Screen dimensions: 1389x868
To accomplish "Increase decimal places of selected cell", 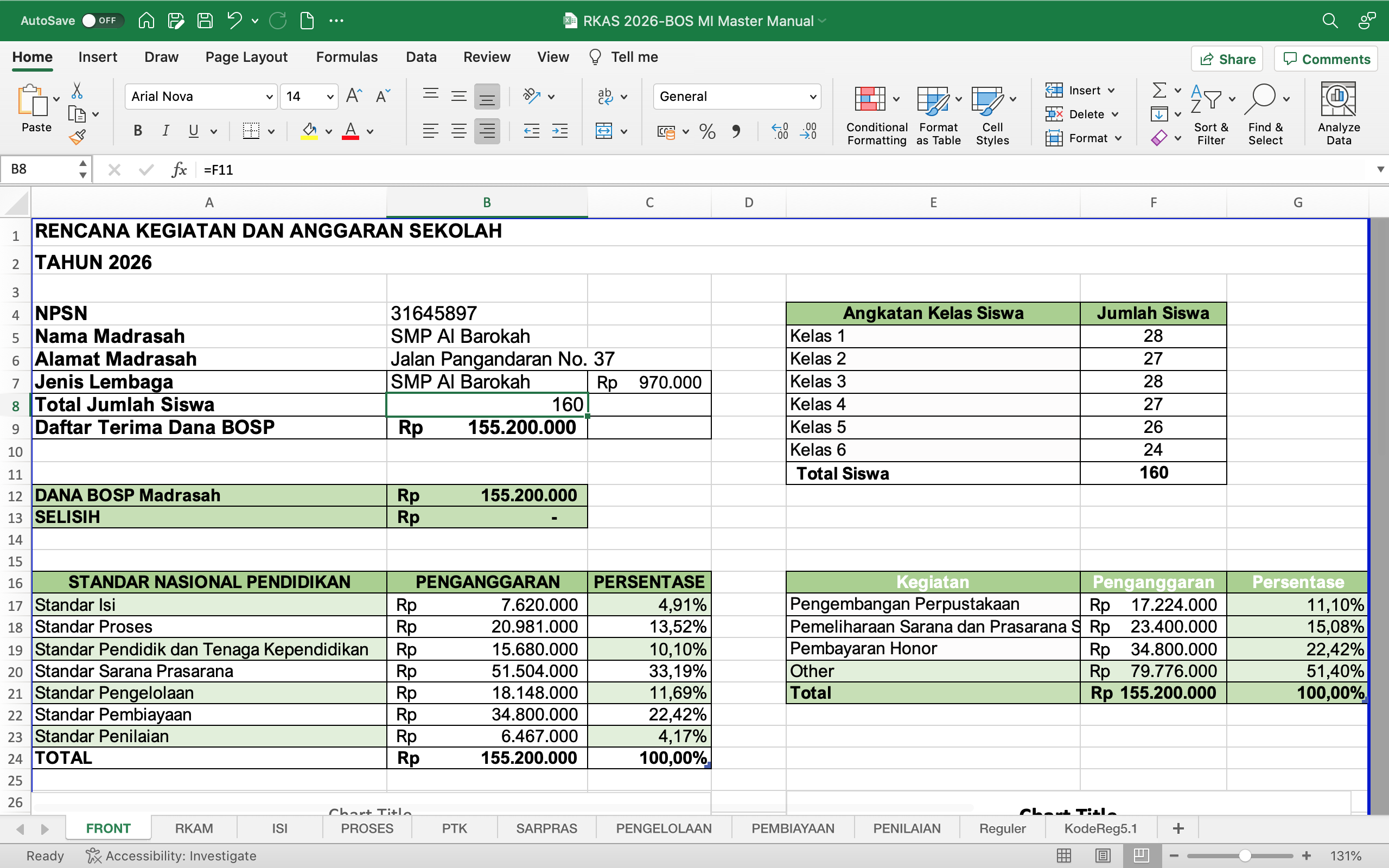I will click(x=779, y=131).
